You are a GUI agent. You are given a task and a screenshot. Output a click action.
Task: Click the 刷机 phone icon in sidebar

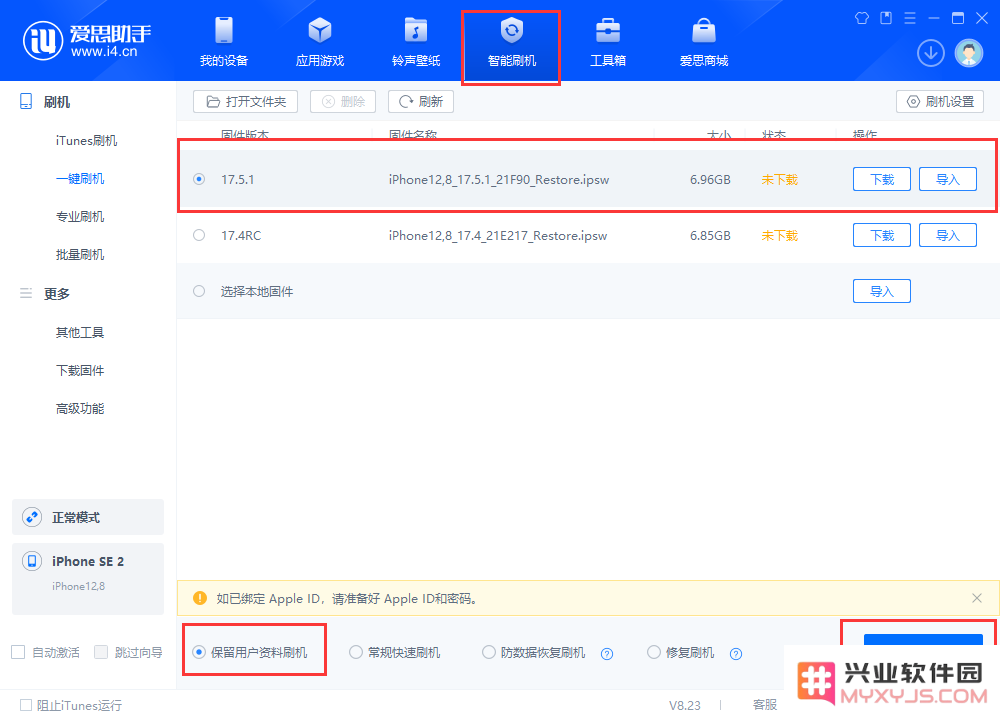tap(26, 101)
